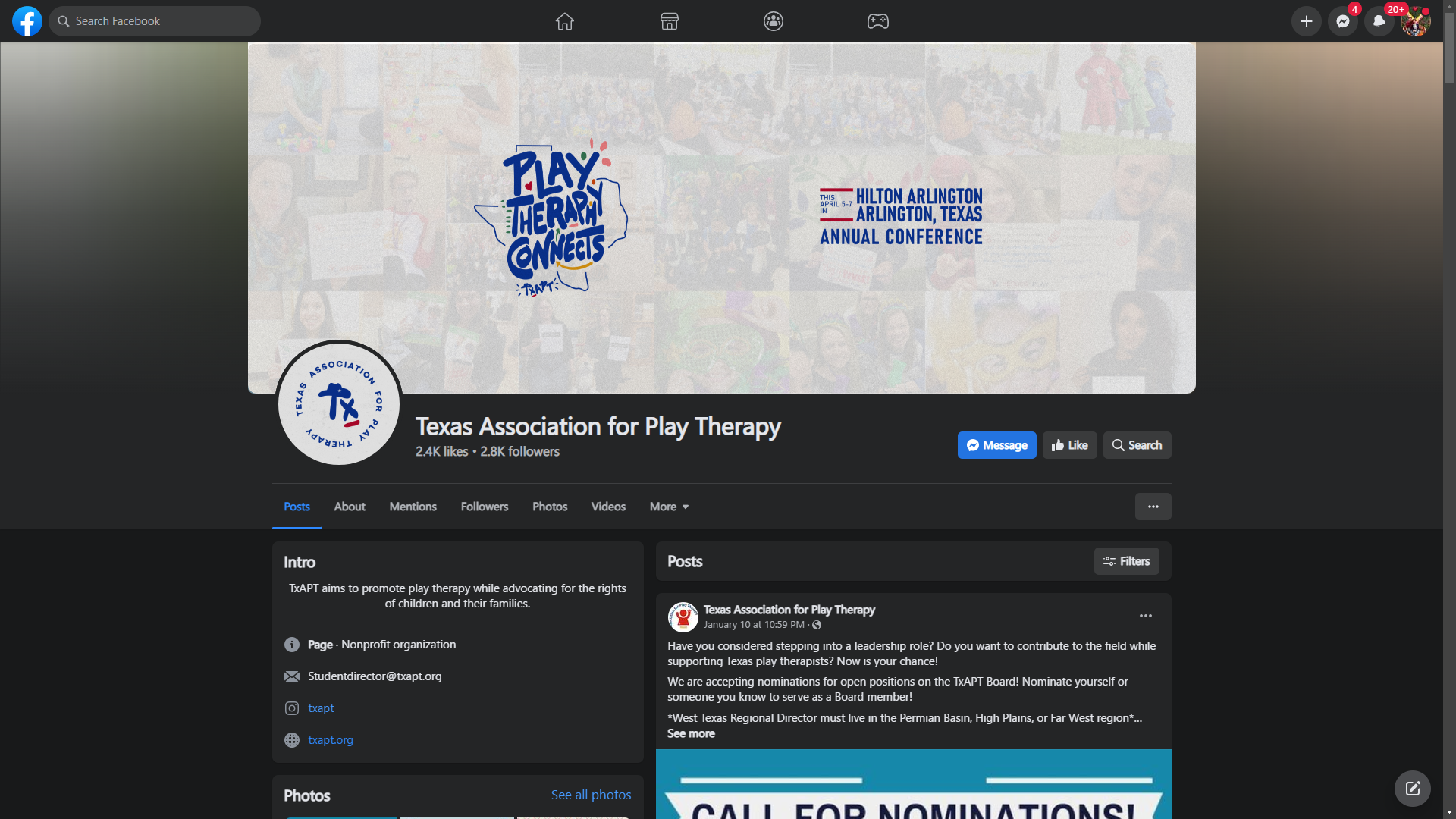This screenshot has height=819, width=1456.
Task: Open the Posts Filters button
Action: pos(1126,561)
